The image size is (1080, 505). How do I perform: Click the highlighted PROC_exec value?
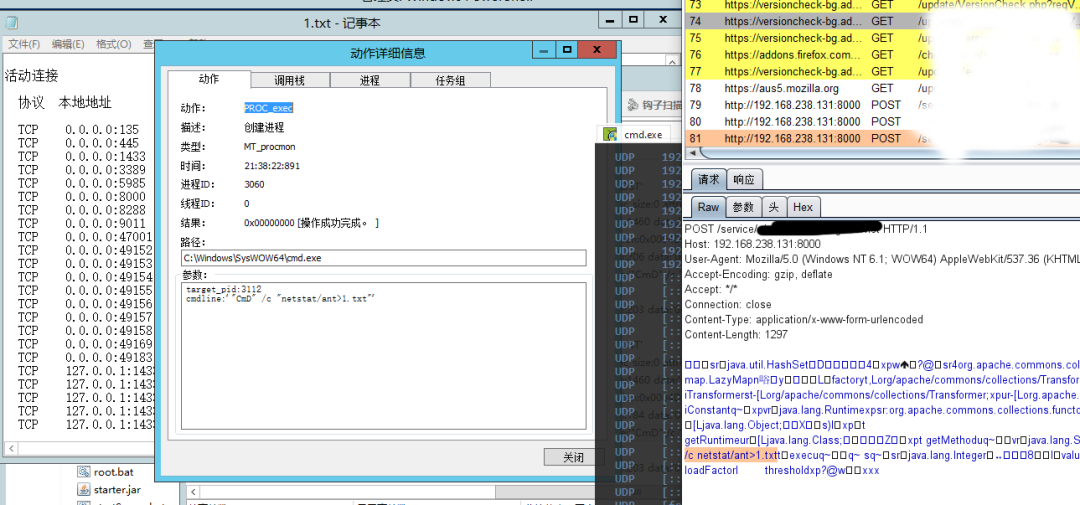coord(269,108)
